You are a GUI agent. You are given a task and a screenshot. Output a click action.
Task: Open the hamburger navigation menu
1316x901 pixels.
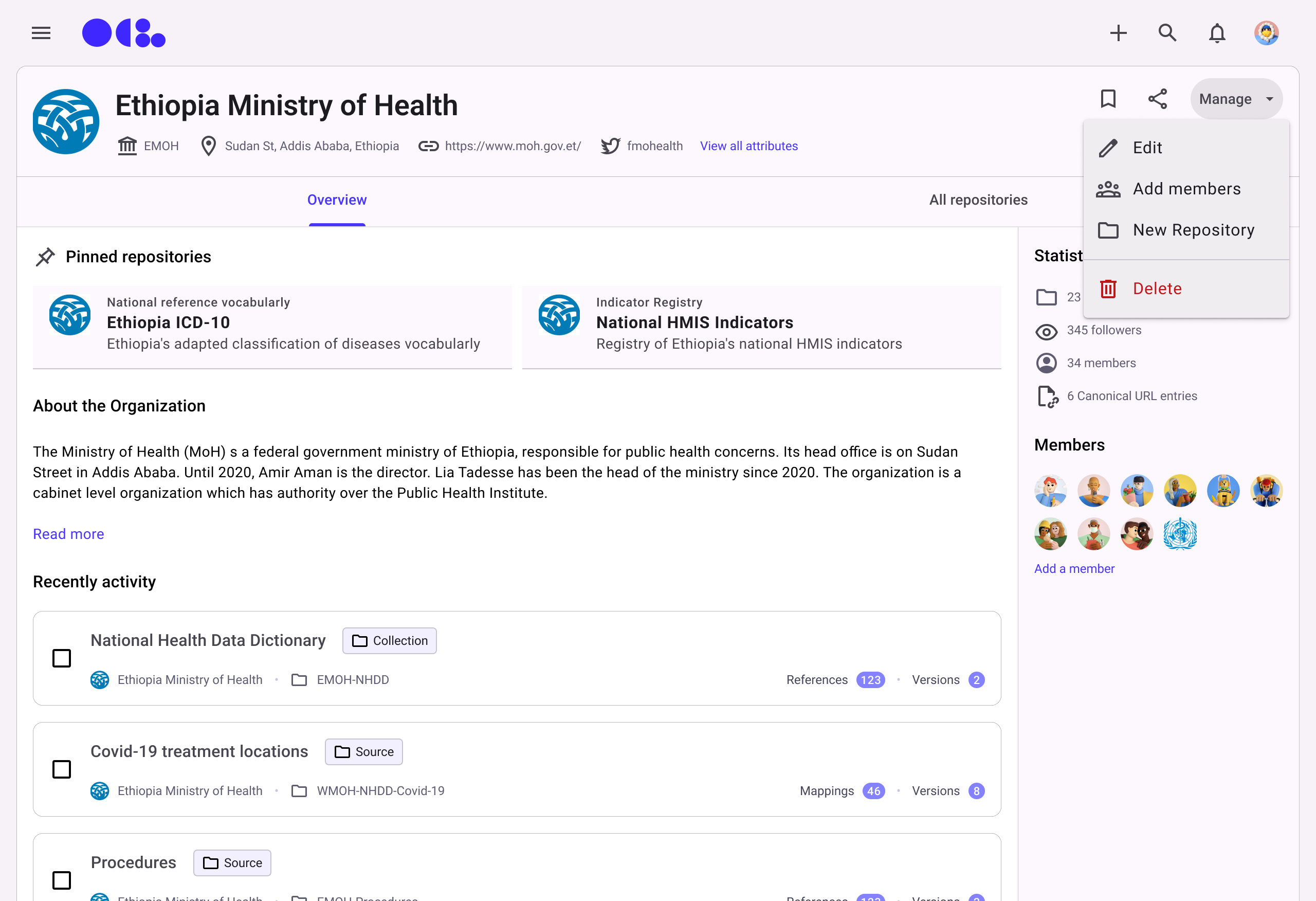[x=41, y=33]
